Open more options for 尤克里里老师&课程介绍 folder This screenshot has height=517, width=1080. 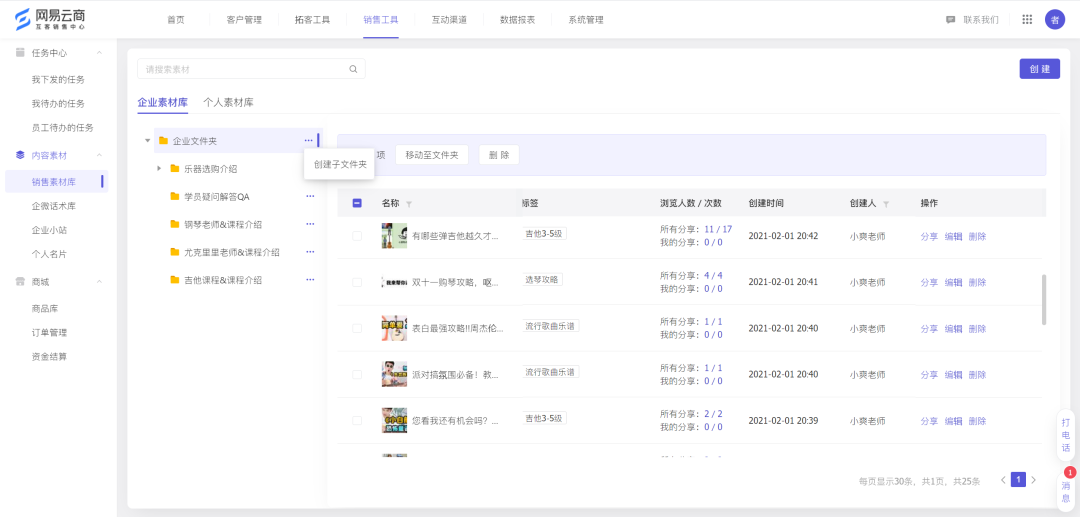click(310, 252)
